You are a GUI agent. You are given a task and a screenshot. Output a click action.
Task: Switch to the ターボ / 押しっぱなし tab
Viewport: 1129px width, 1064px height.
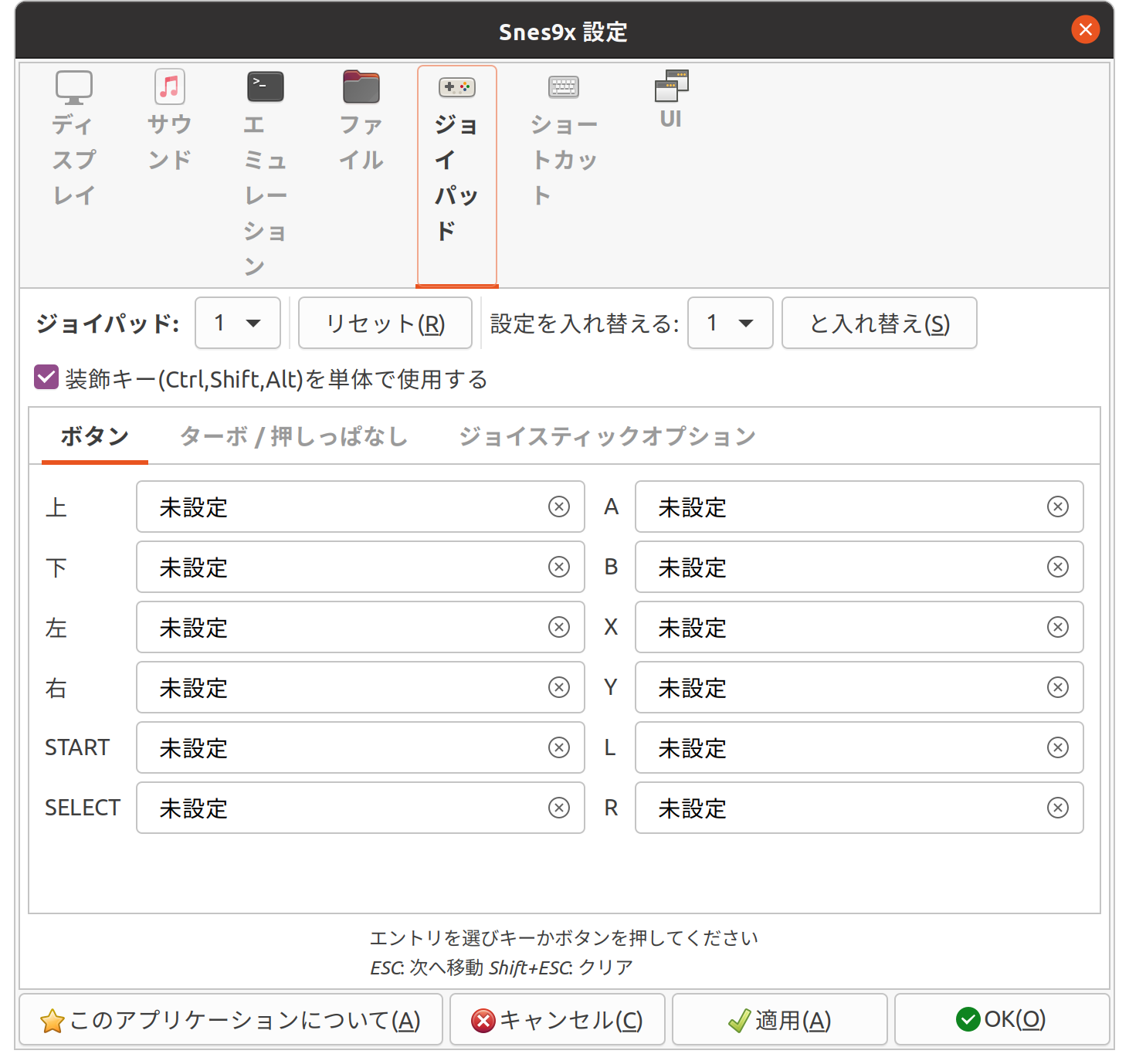click(x=293, y=436)
